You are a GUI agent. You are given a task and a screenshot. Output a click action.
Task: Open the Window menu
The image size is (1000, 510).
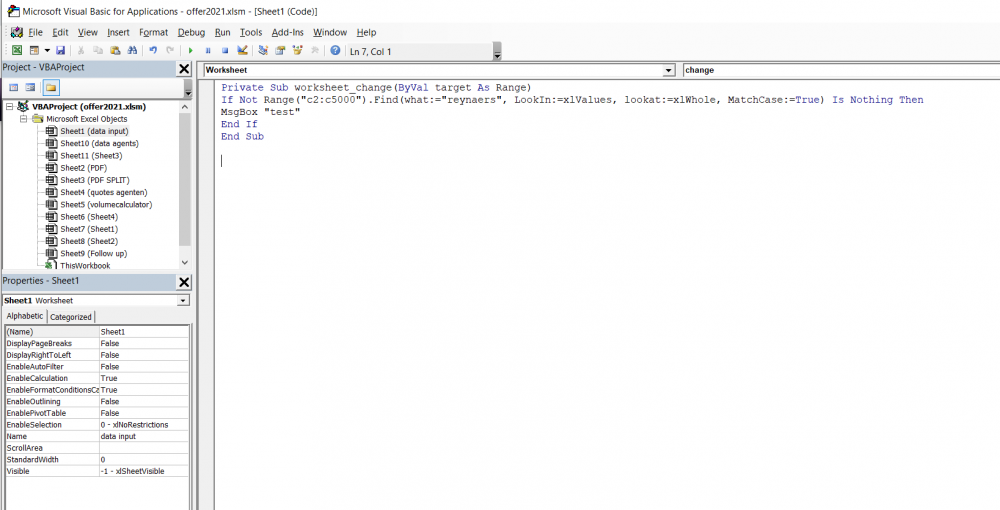330,33
